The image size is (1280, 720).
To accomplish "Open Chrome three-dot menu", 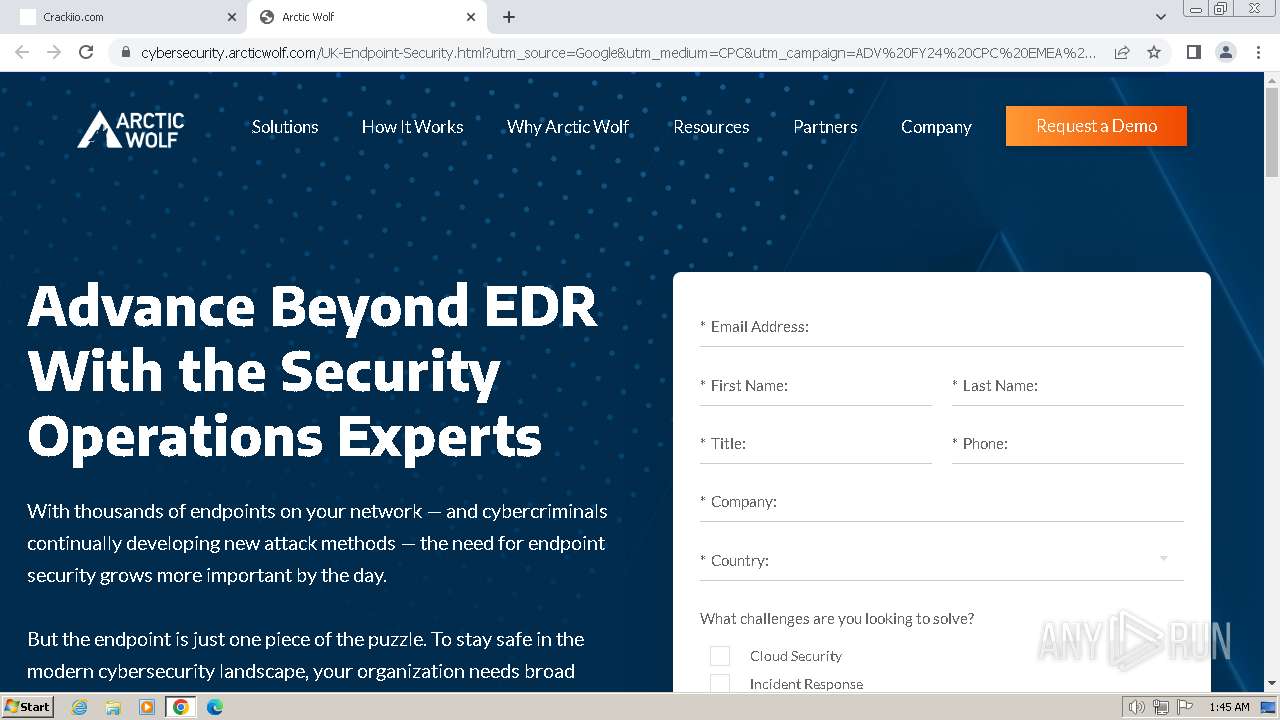I will pos(1258,52).
